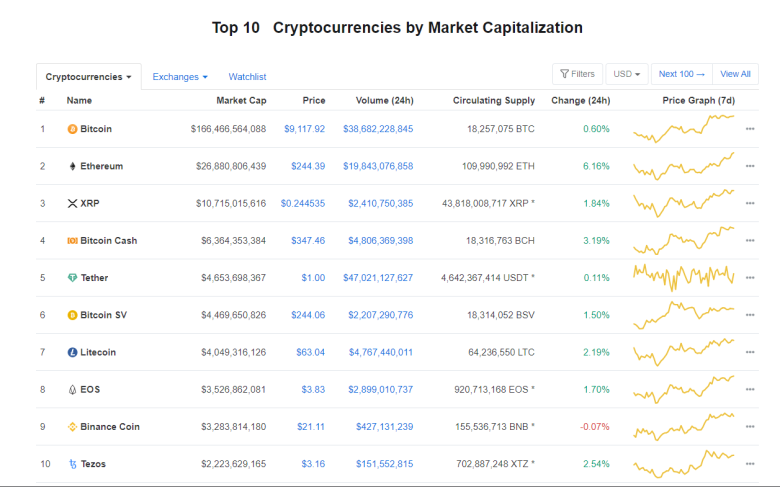The height and width of the screenshot is (487, 780).
Task: Click the Litecoin logo icon
Action: click(x=72, y=352)
